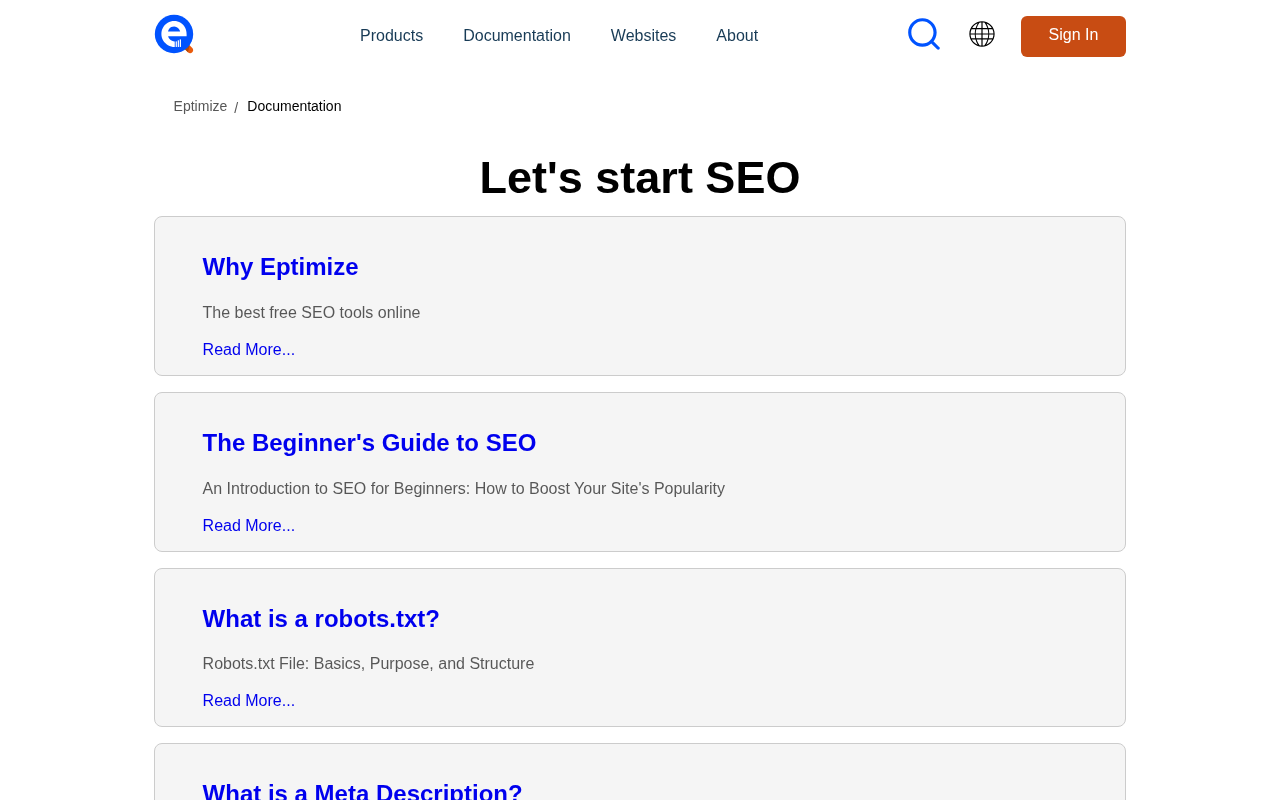Select the About menu item
This screenshot has height=800, width=1280.
coord(737,36)
